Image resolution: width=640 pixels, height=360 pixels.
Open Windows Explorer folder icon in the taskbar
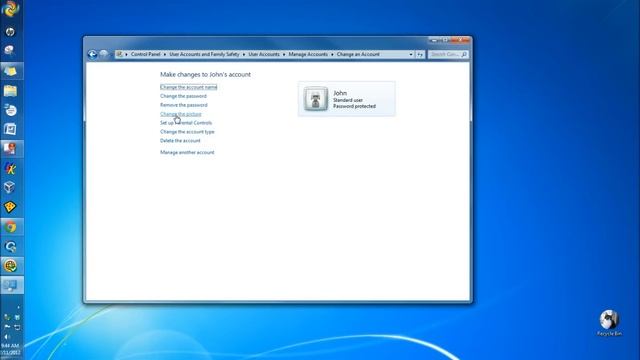10,90
